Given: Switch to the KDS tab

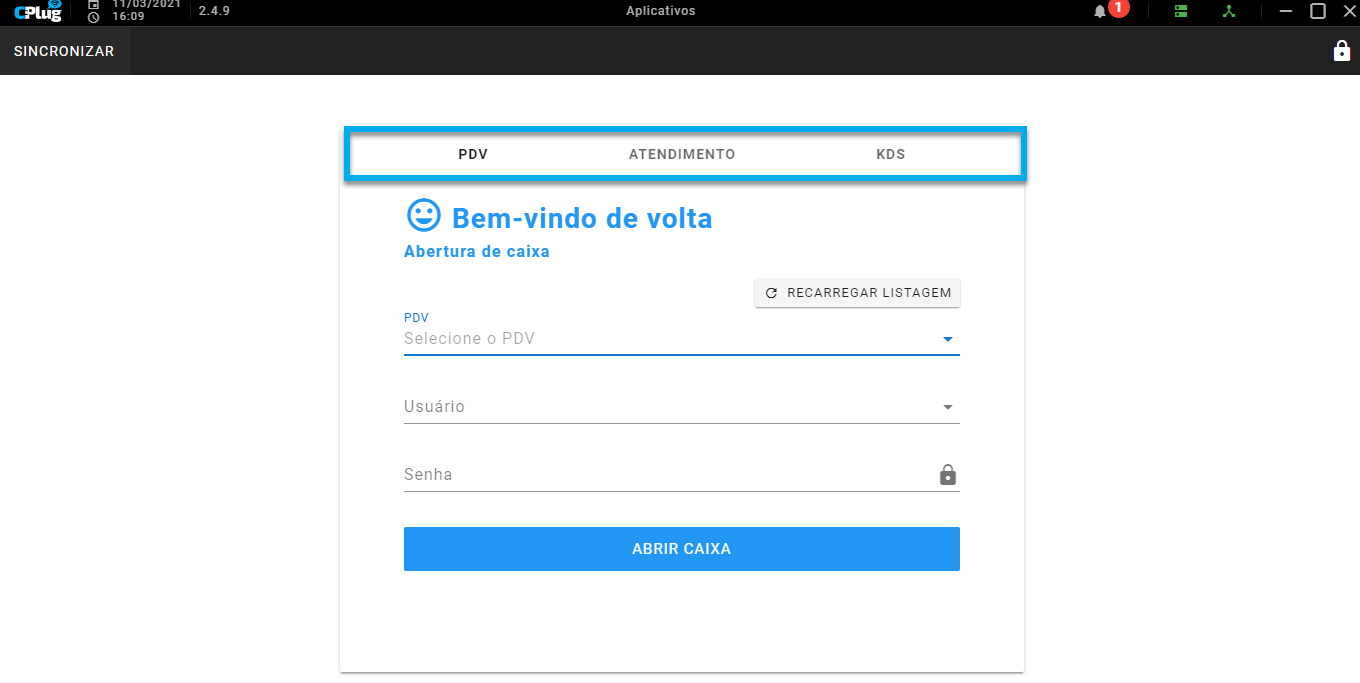Looking at the screenshot, I should [x=891, y=154].
